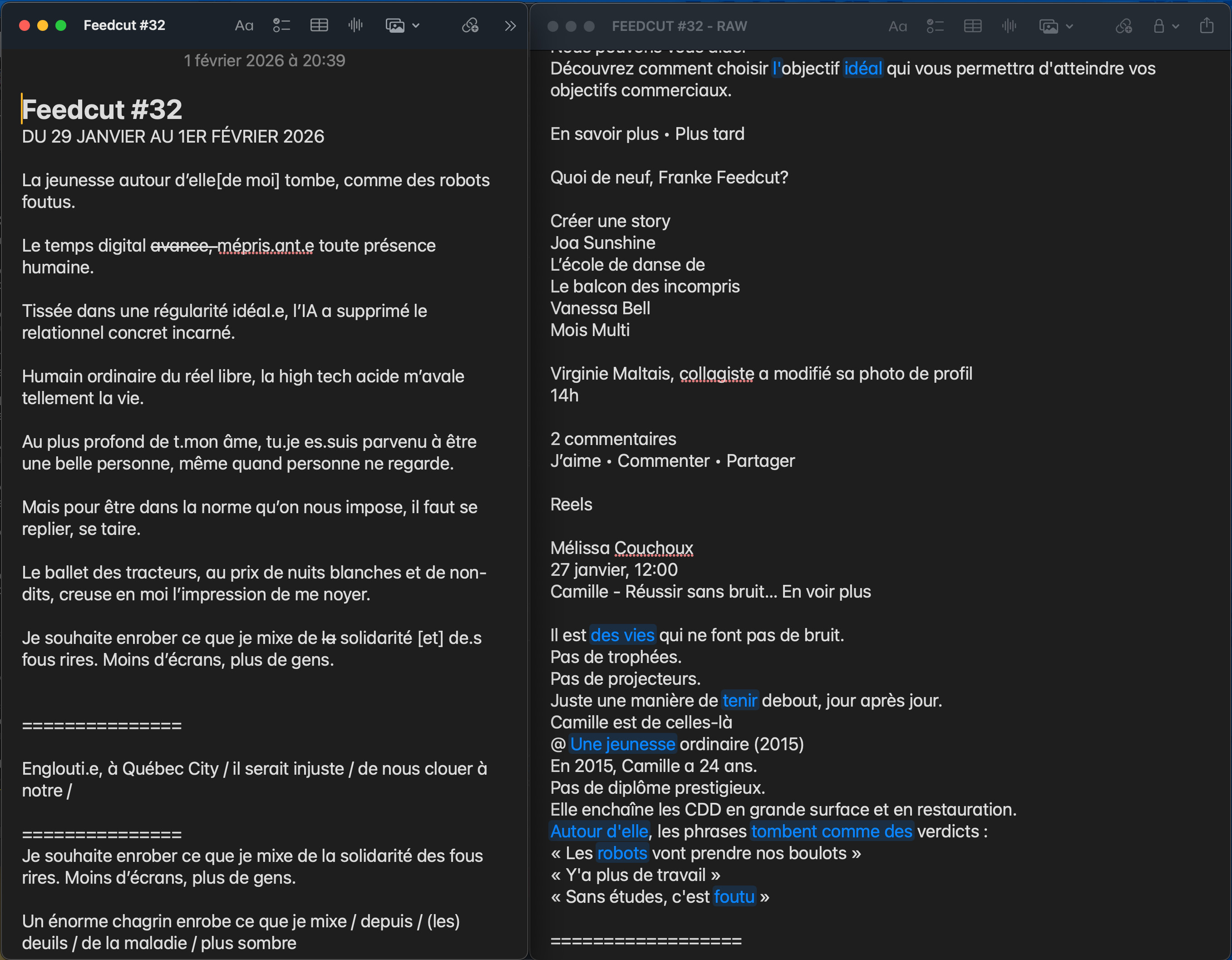This screenshot has height=960, width=1232.
Task: Open media attachment button in Feedcut #32 window
Action: [395, 25]
